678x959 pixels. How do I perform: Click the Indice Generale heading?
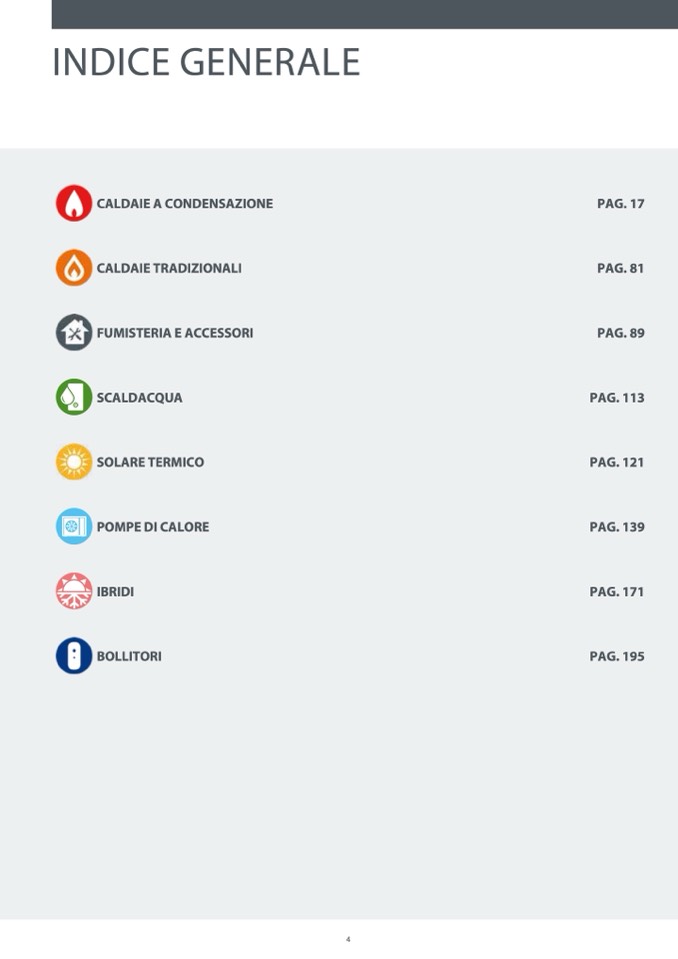click(205, 62)
